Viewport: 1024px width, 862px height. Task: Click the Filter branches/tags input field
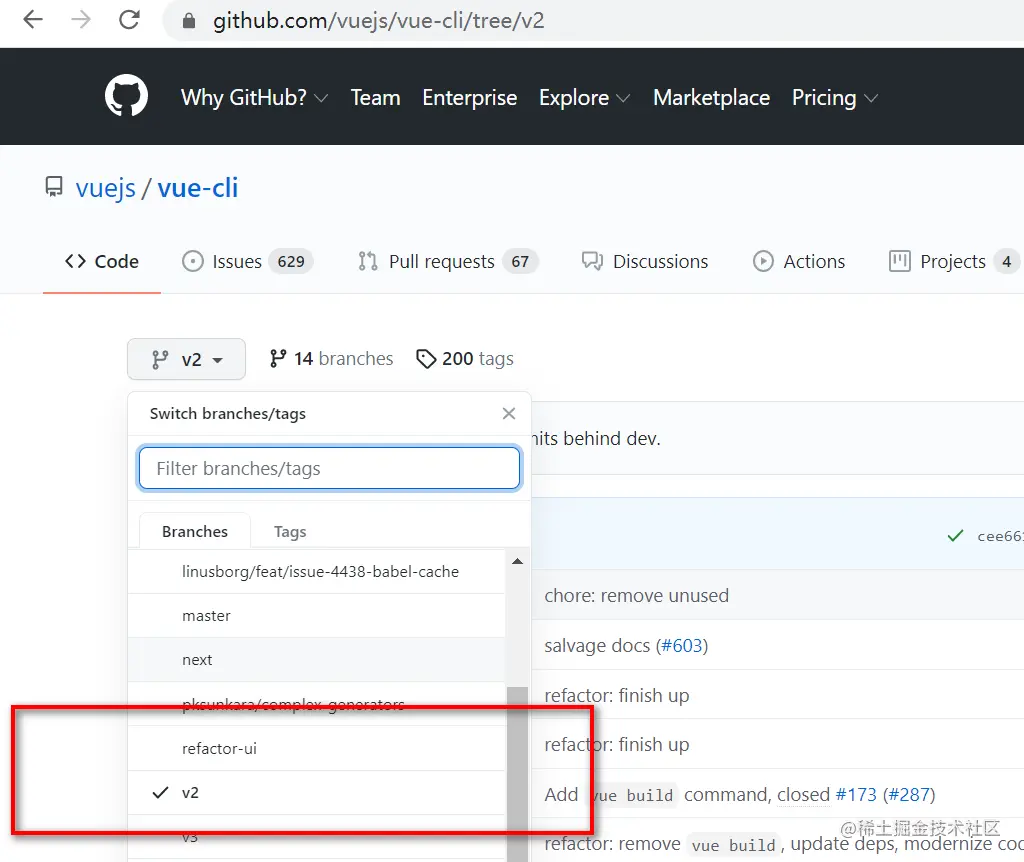click(330, 468)
